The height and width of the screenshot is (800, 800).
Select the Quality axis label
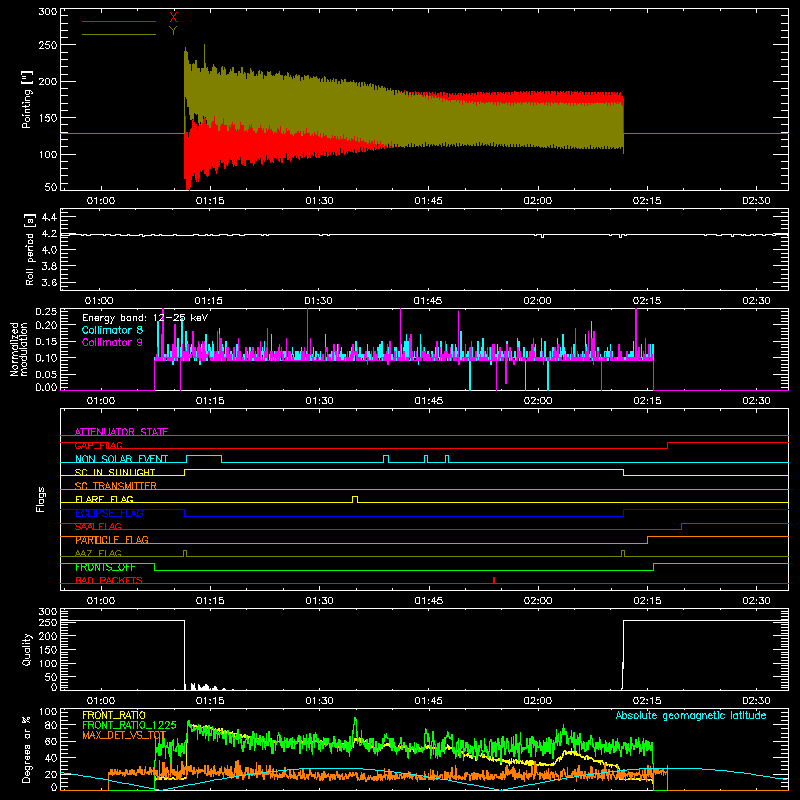(x=27, y=649)
